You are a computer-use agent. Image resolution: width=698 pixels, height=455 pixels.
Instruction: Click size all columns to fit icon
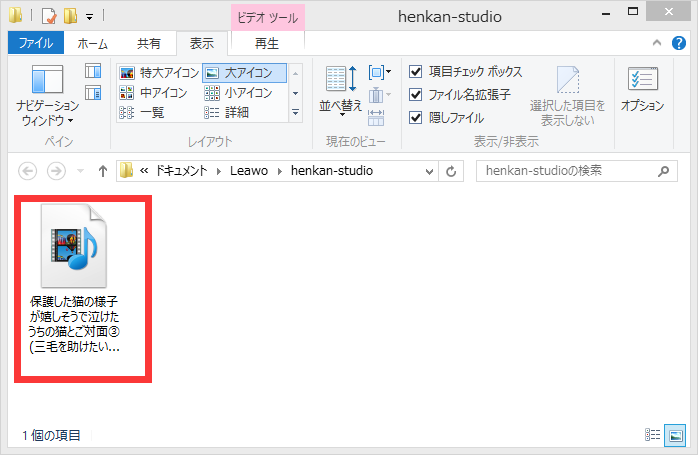point(376,118)
